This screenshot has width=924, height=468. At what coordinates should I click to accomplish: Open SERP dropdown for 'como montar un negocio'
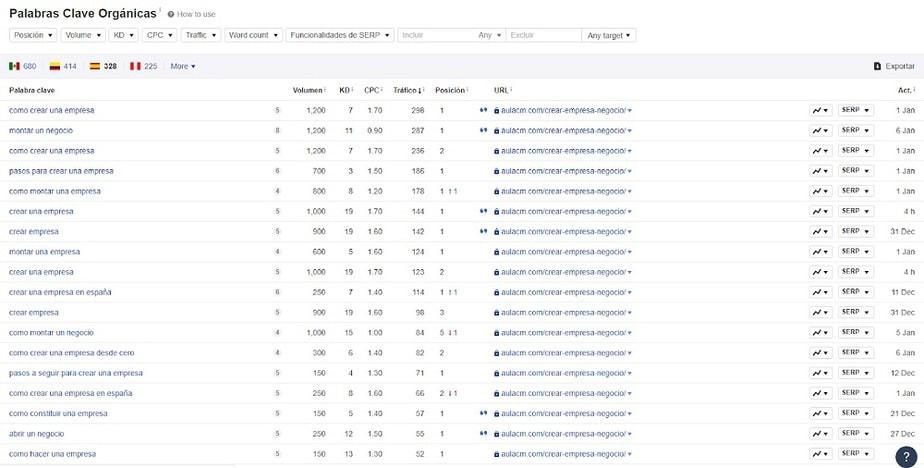(x=856, y=333)
